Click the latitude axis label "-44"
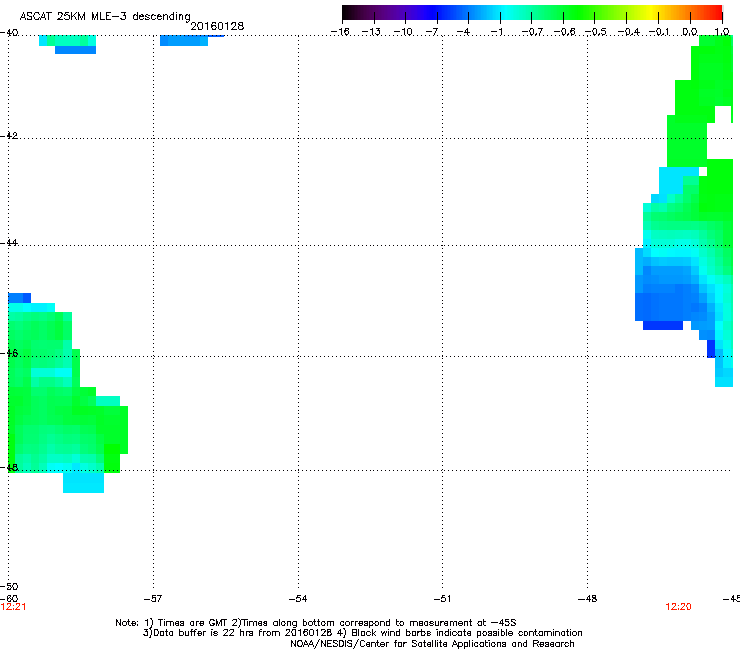 9,243
